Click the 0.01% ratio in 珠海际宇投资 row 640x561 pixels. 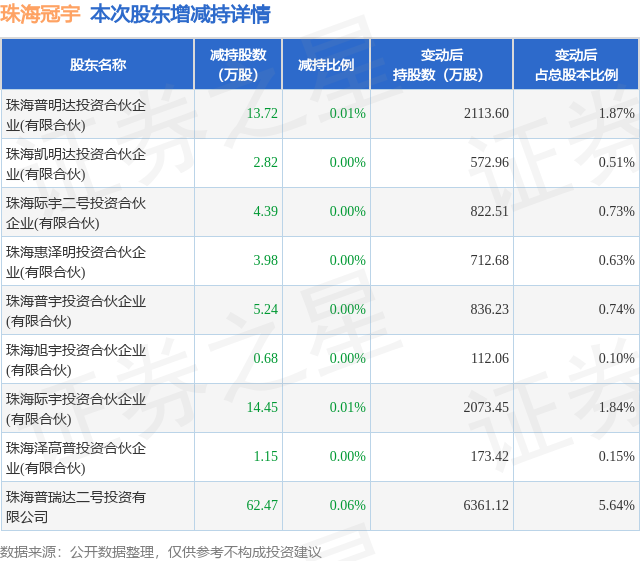click(x=347, y=407)
